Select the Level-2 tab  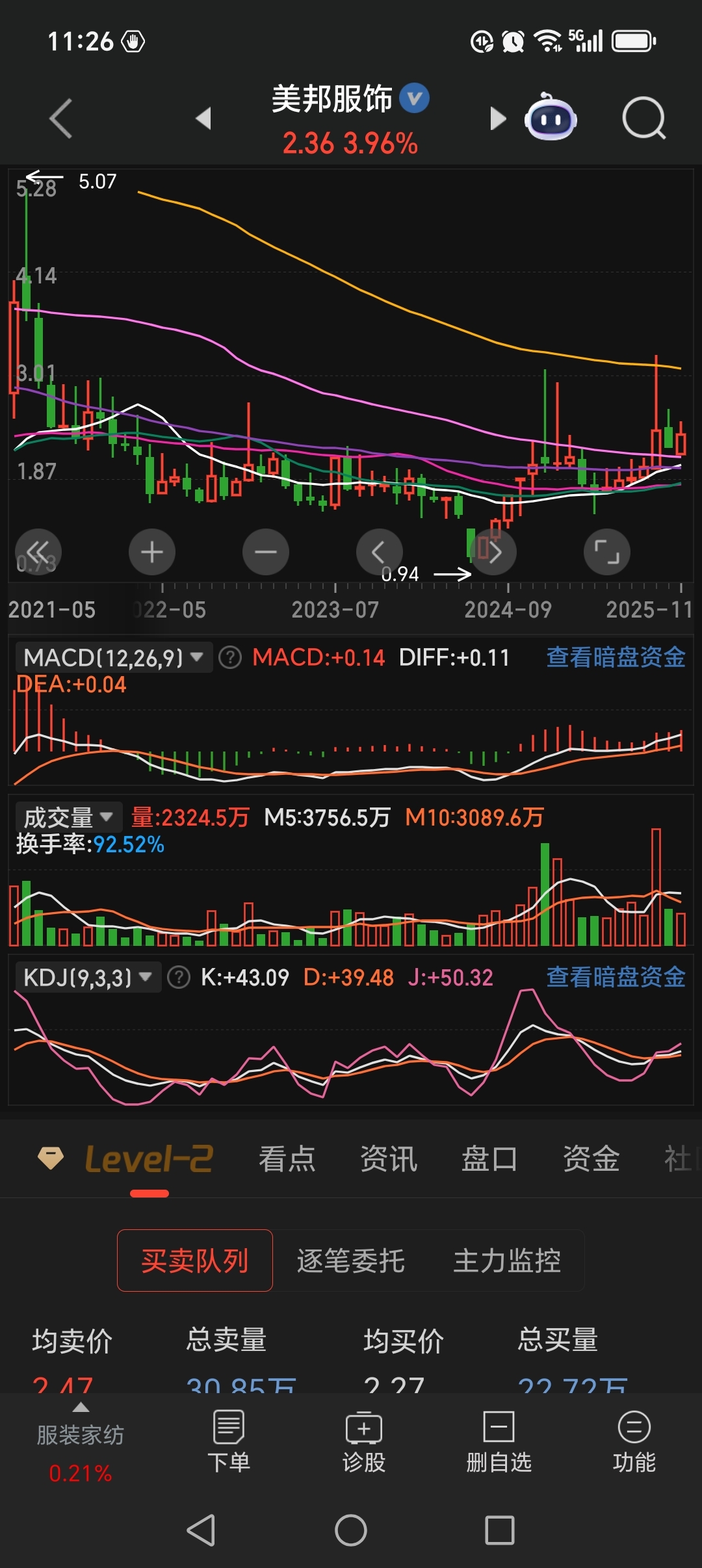coord(149,1159)
